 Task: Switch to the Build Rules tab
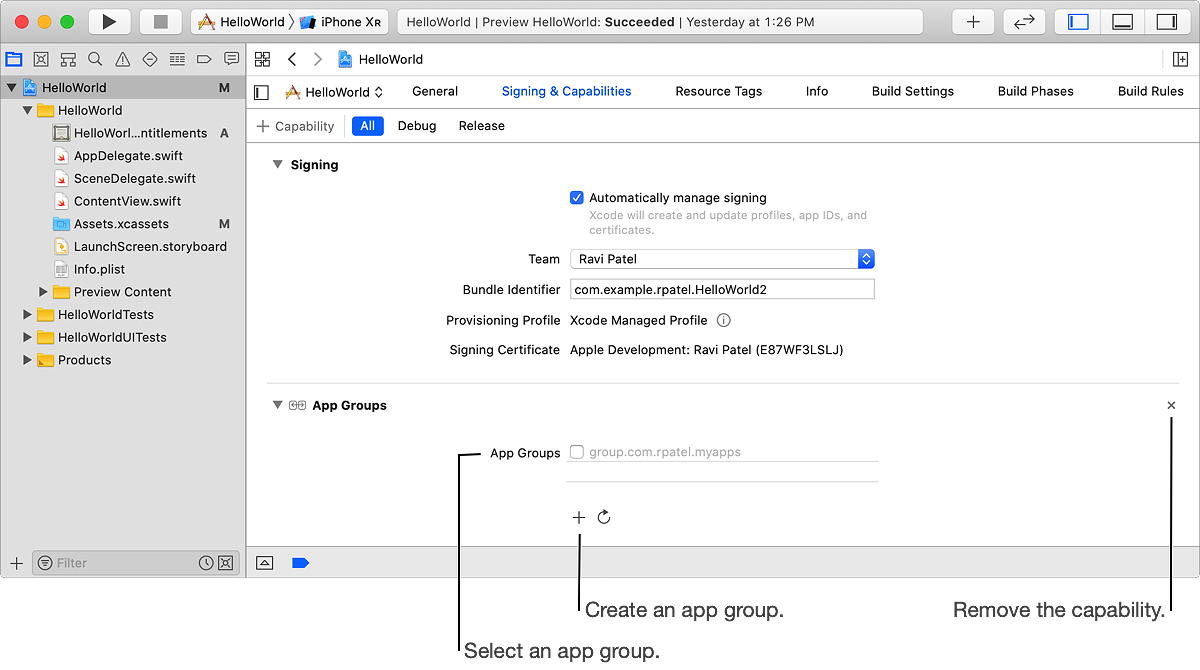tap(1151, 91)
